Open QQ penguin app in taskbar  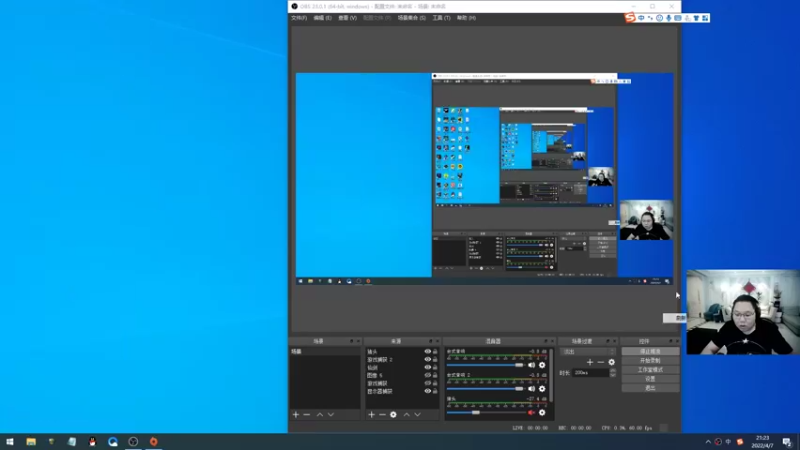click(x=92, y=442)
